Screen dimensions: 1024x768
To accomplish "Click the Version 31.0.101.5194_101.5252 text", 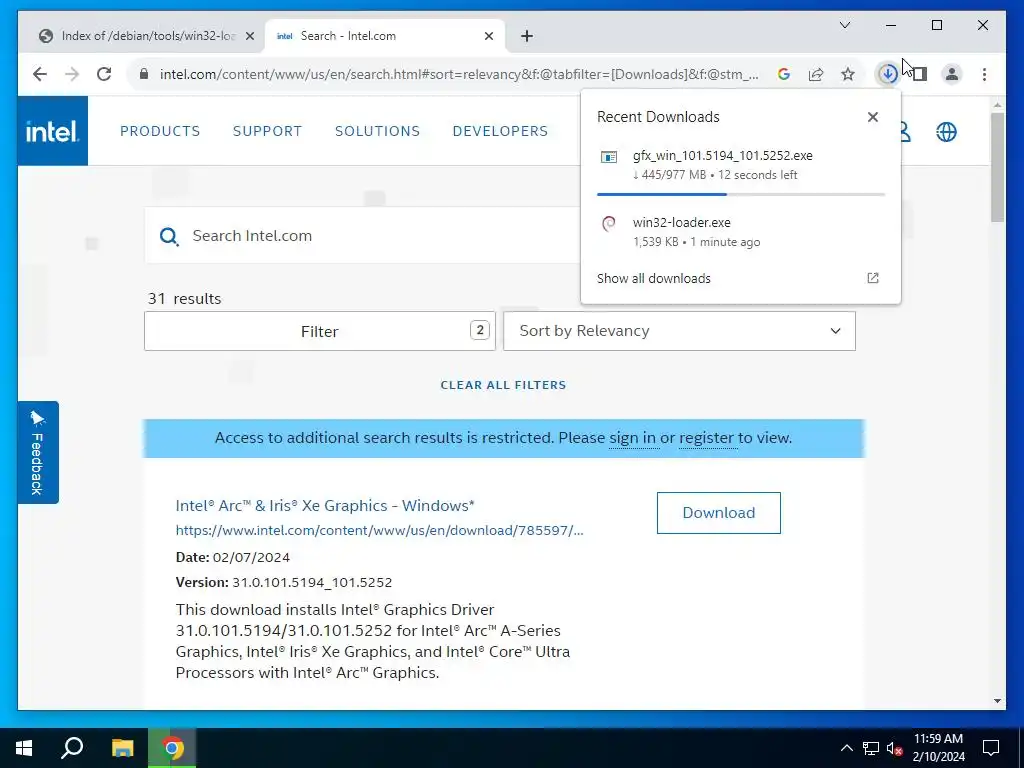I will (283, 582).
